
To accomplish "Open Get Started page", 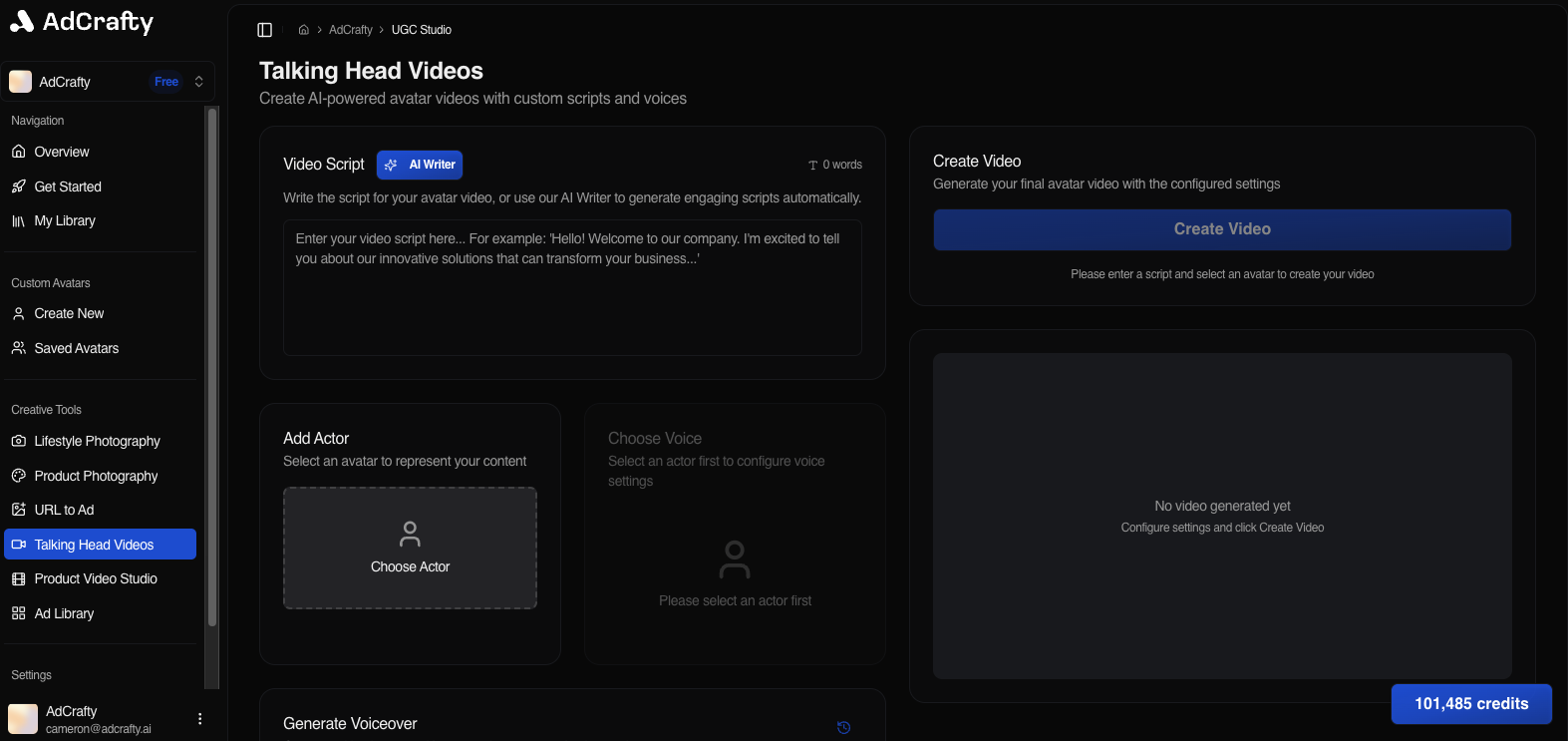I will coord(100,186).
